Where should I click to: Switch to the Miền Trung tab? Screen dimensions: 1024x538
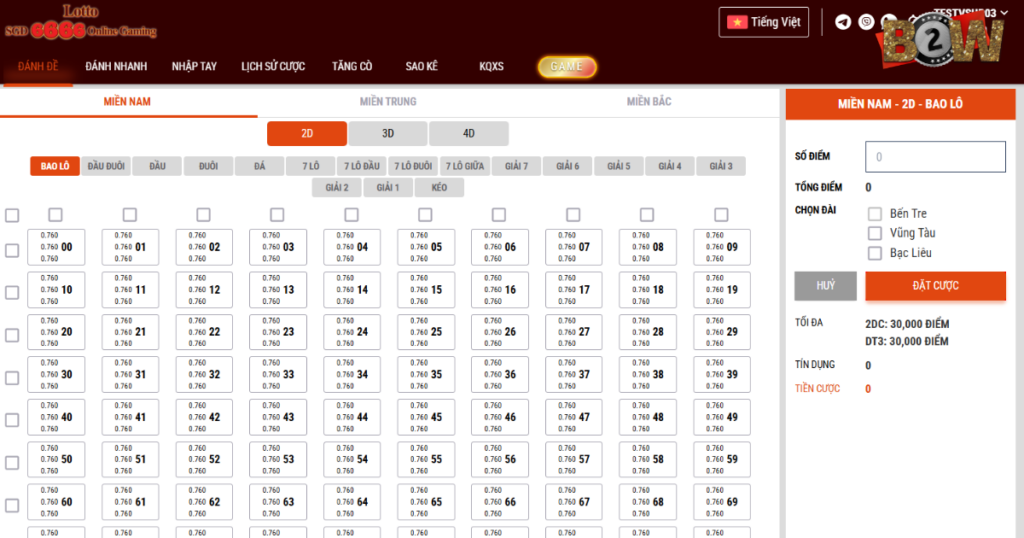[x=388, y=102]
